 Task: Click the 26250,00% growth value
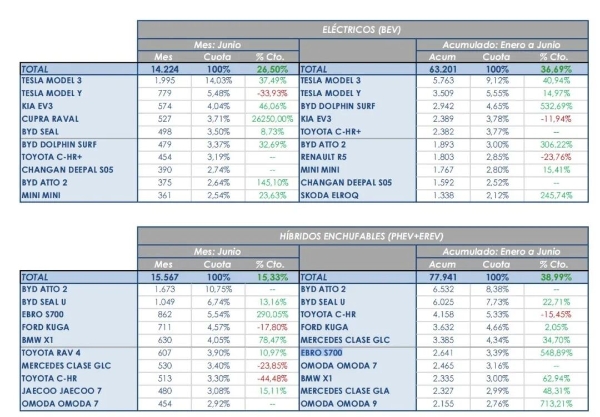click(272, 119)
